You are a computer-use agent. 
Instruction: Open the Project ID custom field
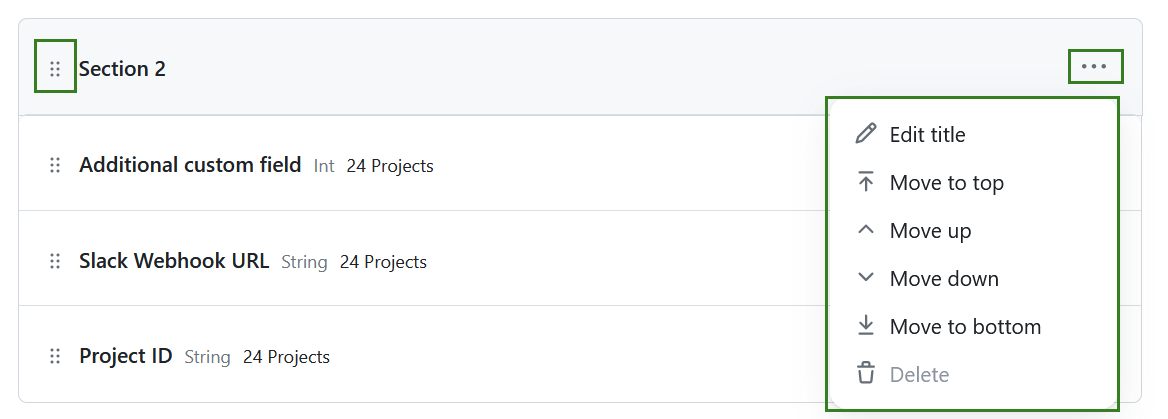click(126, 356)
